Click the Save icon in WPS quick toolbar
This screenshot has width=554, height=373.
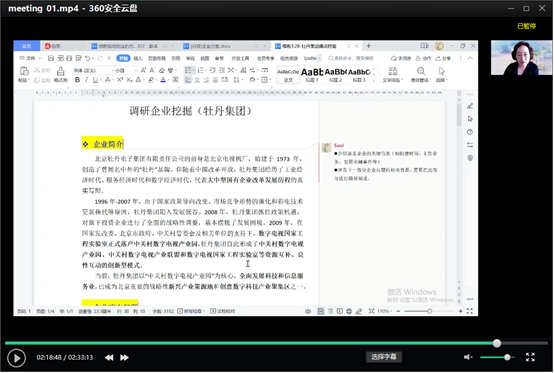[x=51, y=58]
